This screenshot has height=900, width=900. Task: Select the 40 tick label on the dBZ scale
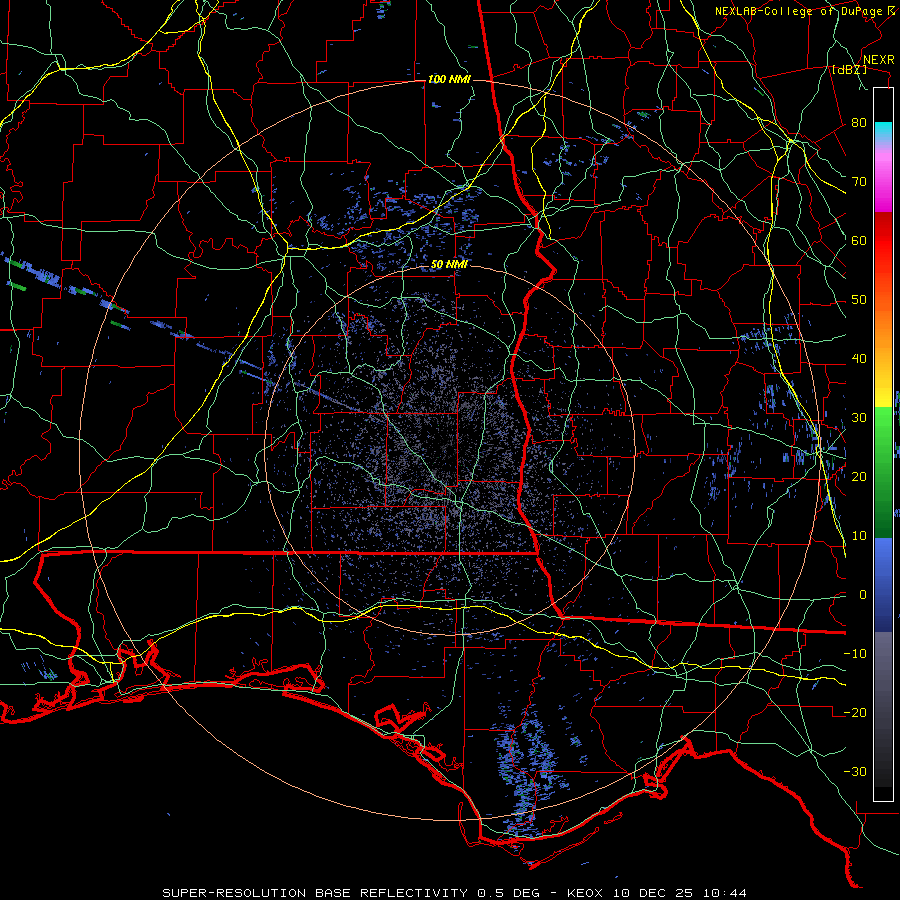pos(859,359)
